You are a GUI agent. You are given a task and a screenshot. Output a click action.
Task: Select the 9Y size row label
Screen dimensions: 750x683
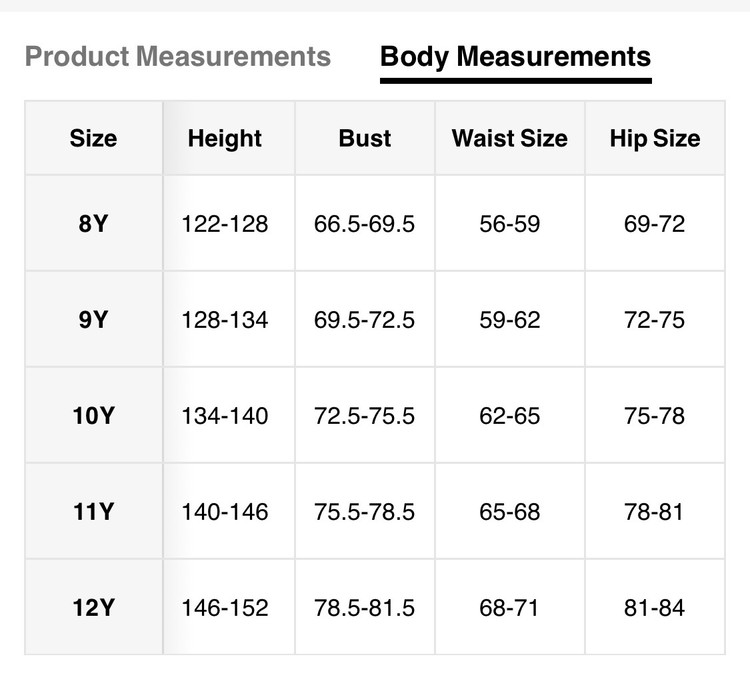(93, 320)
